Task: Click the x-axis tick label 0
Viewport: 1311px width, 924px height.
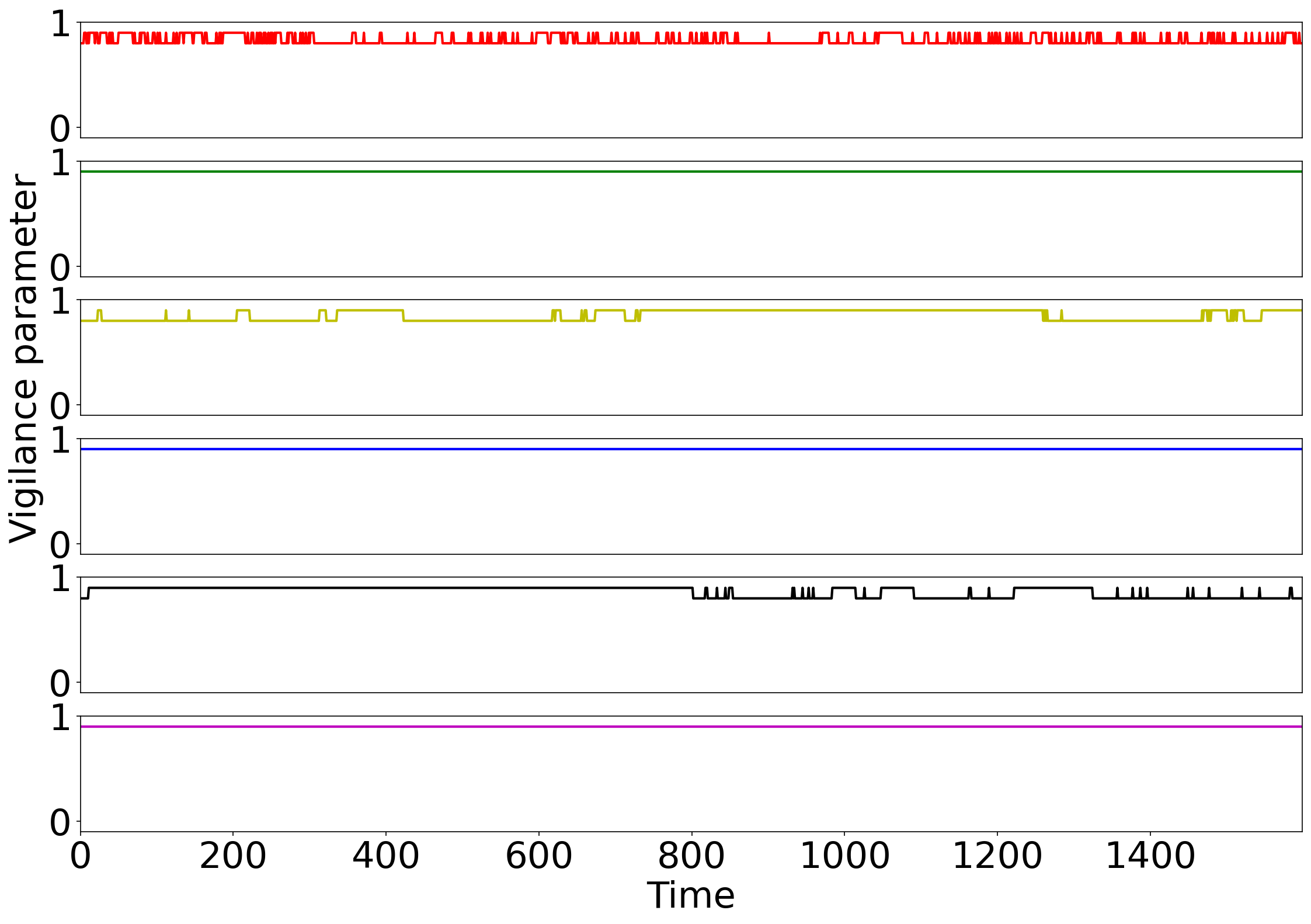Action: coord(81,856)
